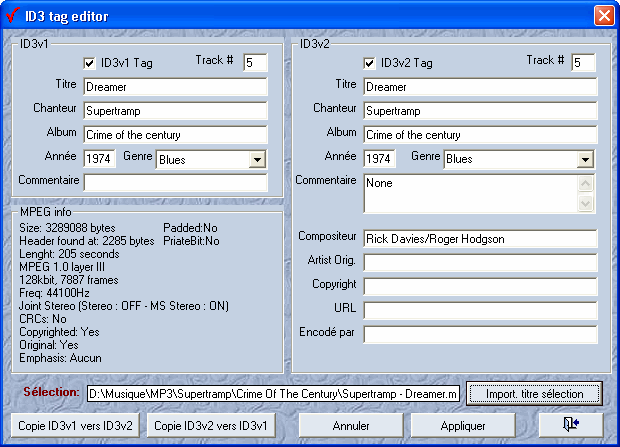
Task: Click the ID3v1 Année field
Action: (99, 159)
